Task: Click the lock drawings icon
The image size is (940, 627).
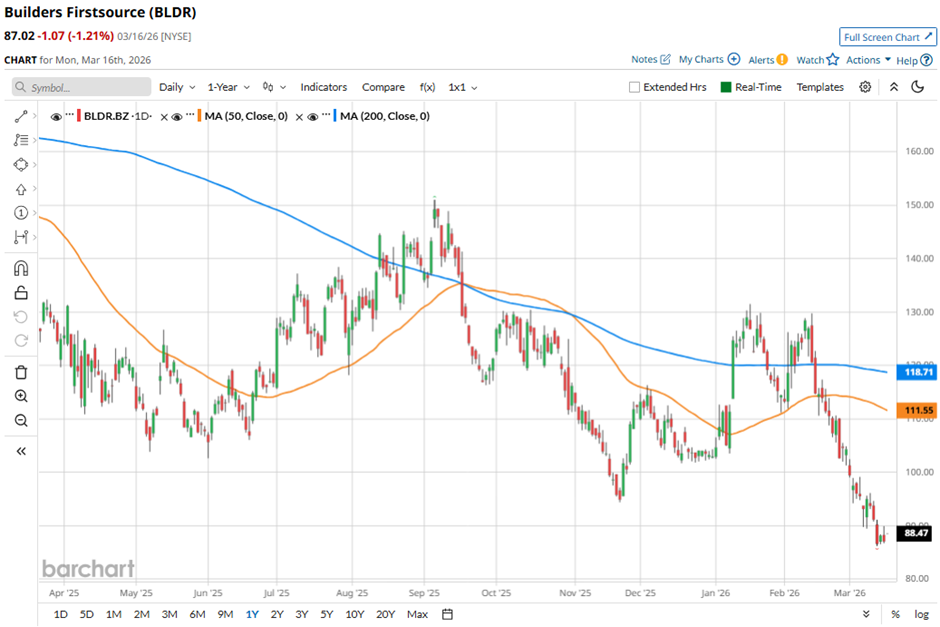Action: pyautogui.click(x=20, y=293)
